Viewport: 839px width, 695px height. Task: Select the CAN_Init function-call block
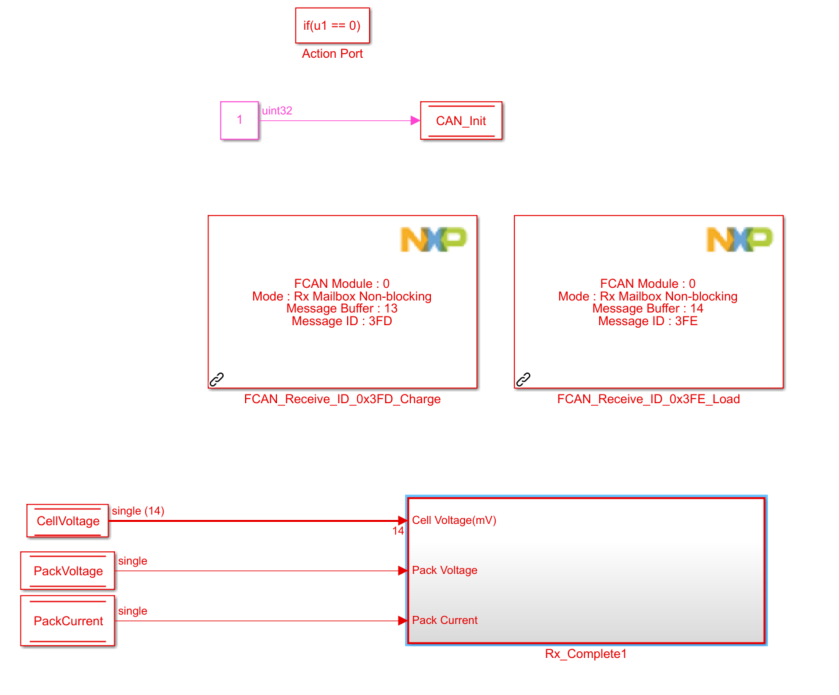coord(460,120)
